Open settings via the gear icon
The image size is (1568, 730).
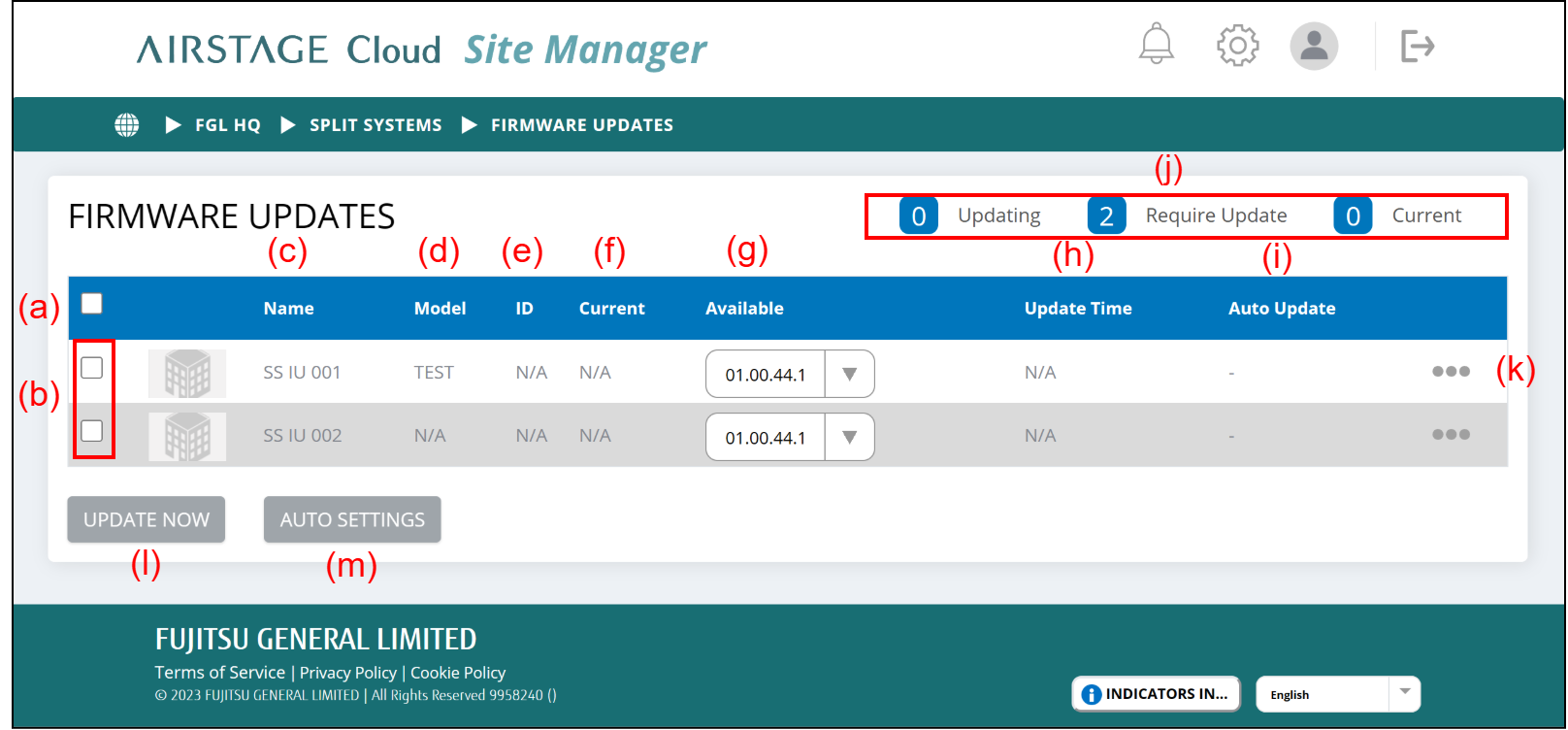pyautogui.click(x=1237, y=45)
